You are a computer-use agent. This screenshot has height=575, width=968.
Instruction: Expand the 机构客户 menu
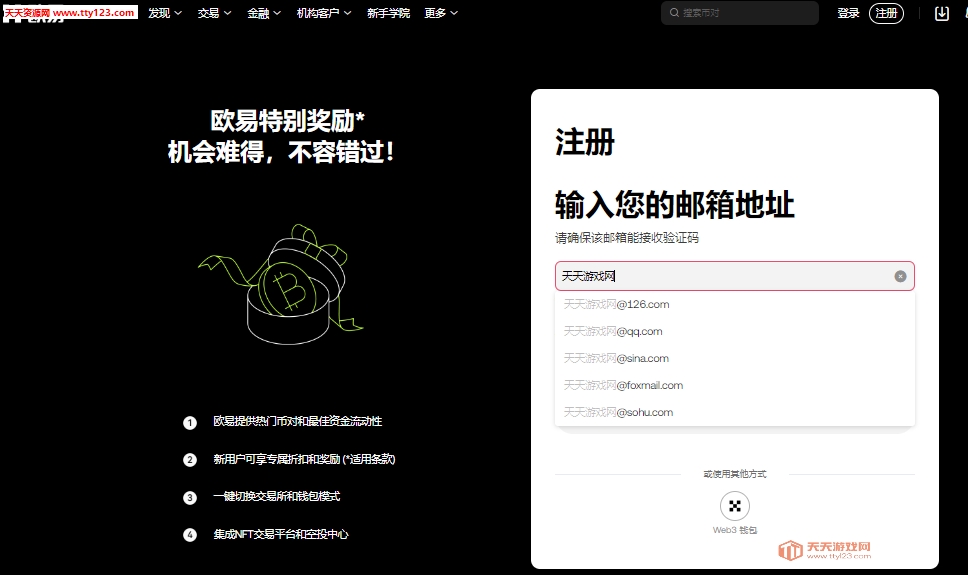tap(324, 13)
